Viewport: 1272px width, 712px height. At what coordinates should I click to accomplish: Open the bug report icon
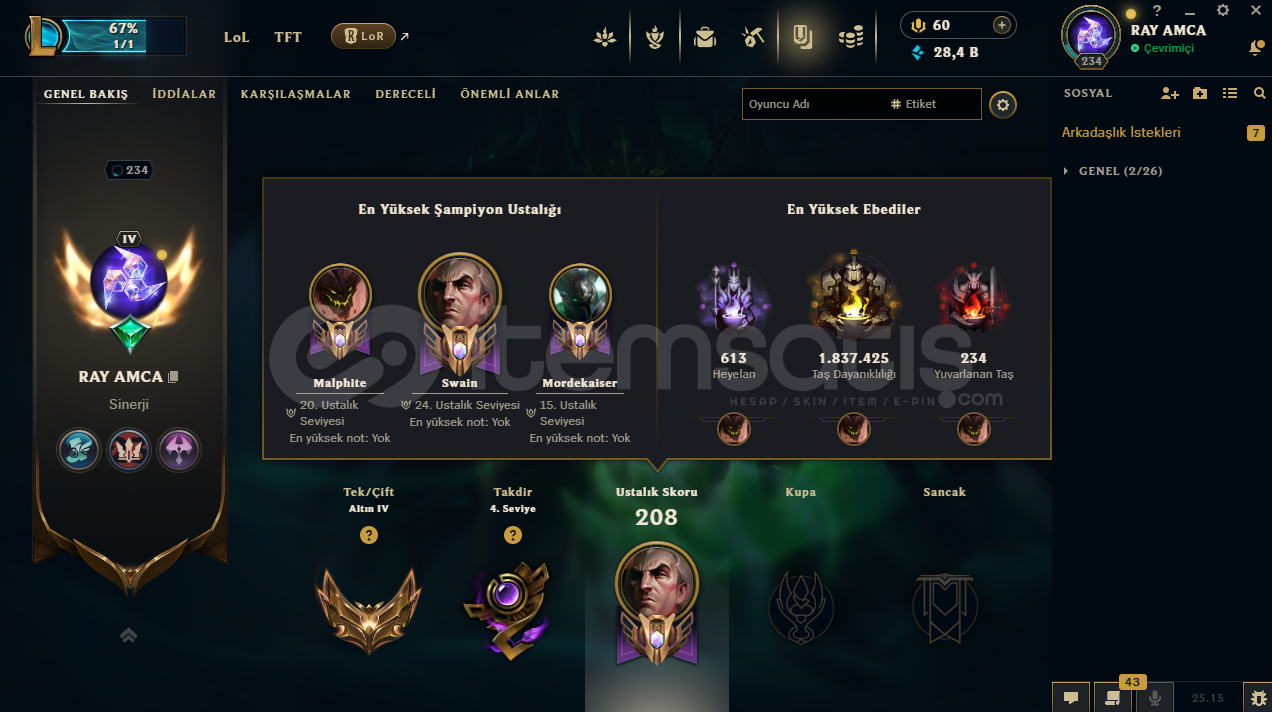coord(1256,698)
